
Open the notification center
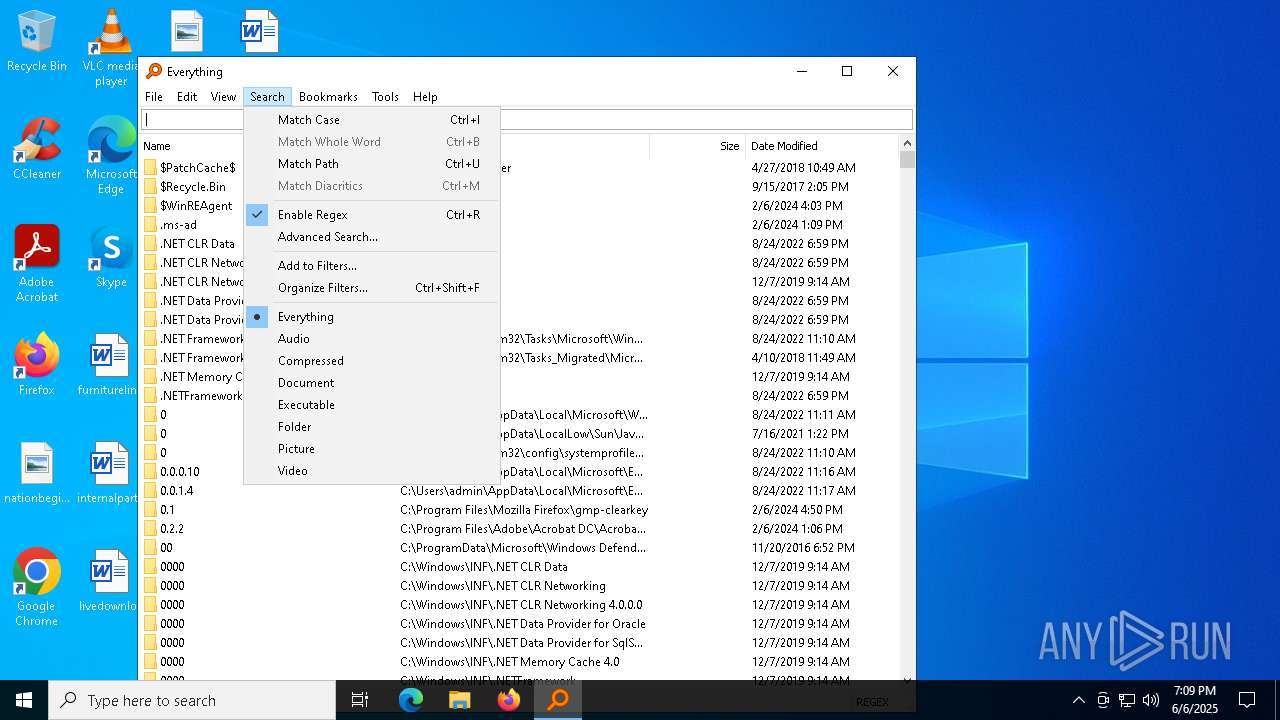click(1247, 700)
